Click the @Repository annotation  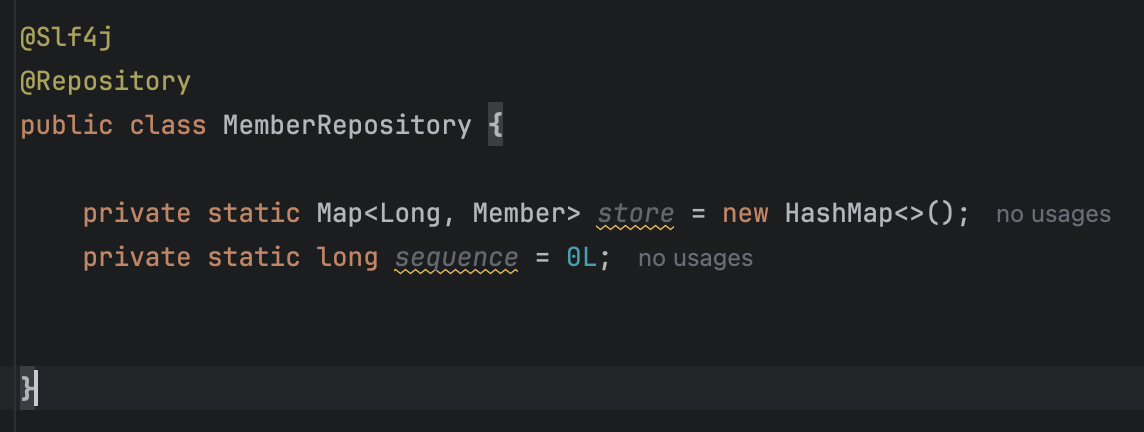(x=105, y=82)
